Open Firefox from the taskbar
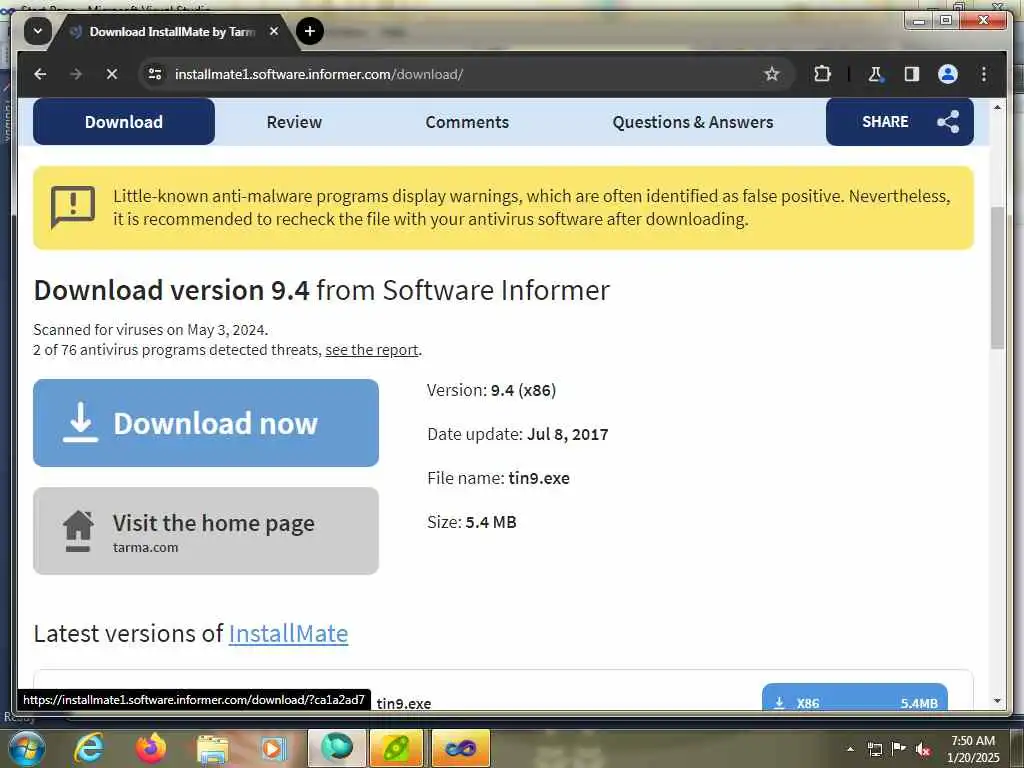This screenshot has height=768, width=1024. 151,748
